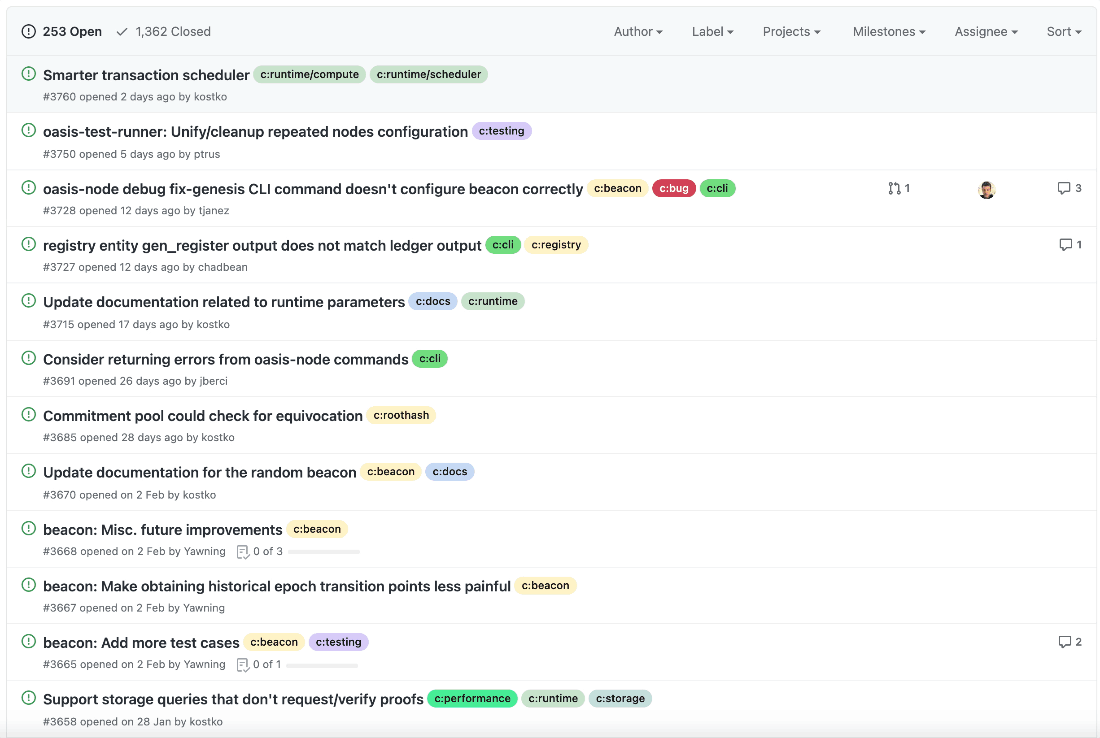Filter by c:registry label
Image resolution: width=1100 pixels, height=738 pixels.
point(556,245)
